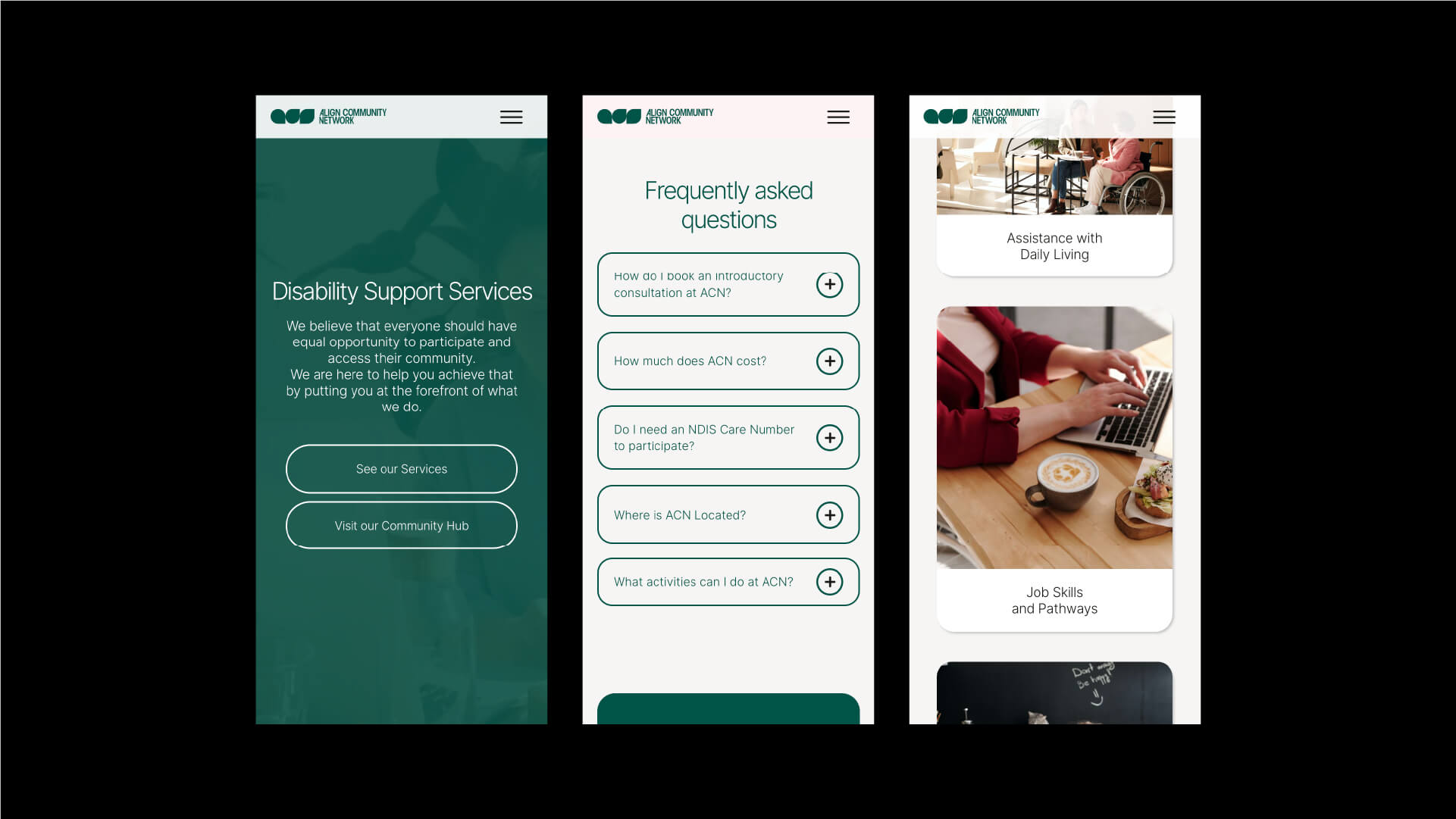Screen dimensions: 1456x819
Task: Toggle 'What activities can I do at ACN' answer
Action: tap(831, 581)
